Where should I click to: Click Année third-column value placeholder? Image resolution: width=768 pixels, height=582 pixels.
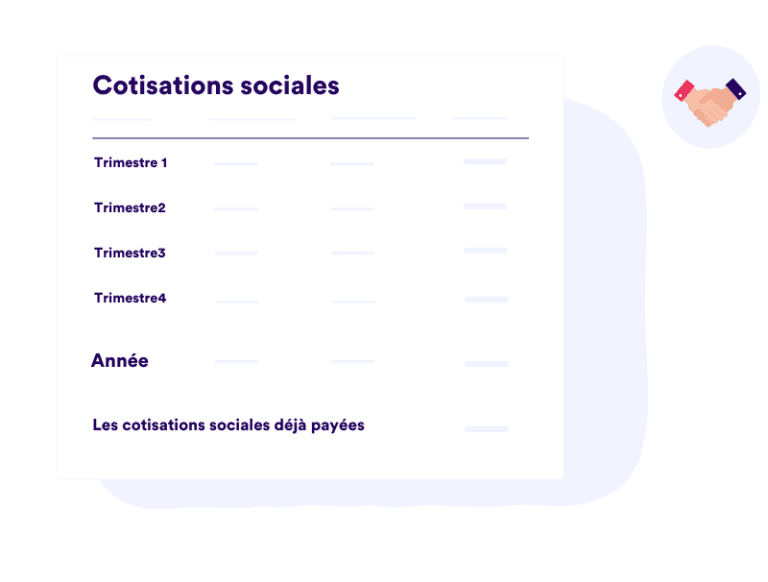pyautogui.click(x=353, y=361)
